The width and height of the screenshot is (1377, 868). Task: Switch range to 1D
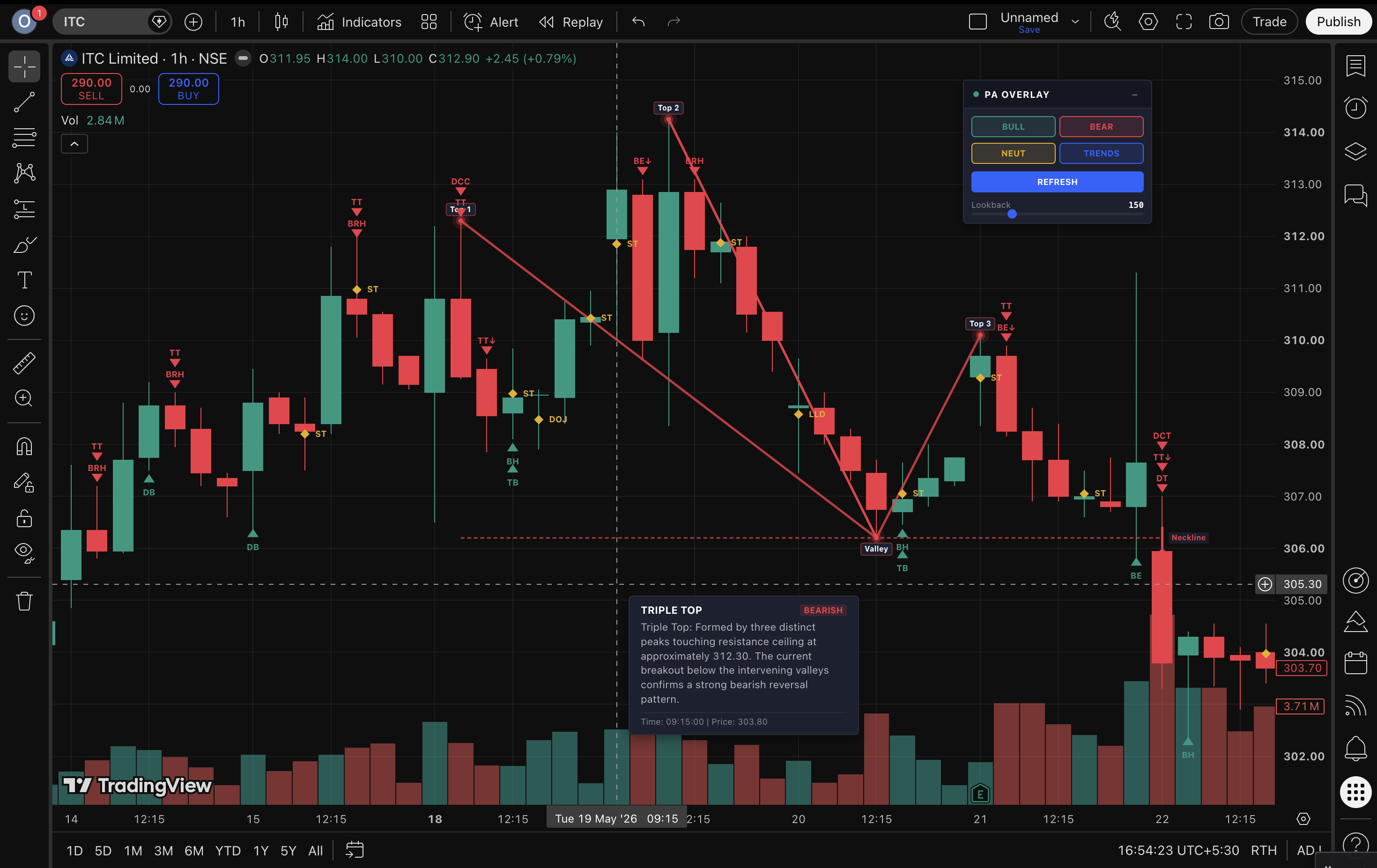tap(74, 850)
